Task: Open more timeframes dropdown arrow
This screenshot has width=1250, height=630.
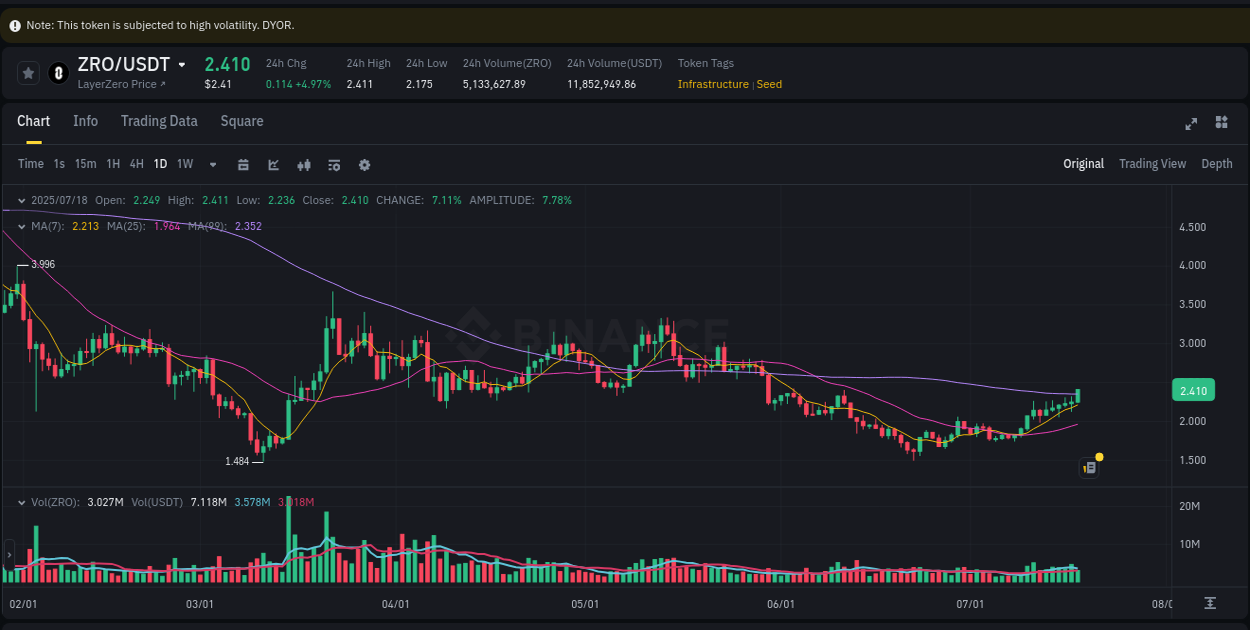Action: (x=211, y=163)
